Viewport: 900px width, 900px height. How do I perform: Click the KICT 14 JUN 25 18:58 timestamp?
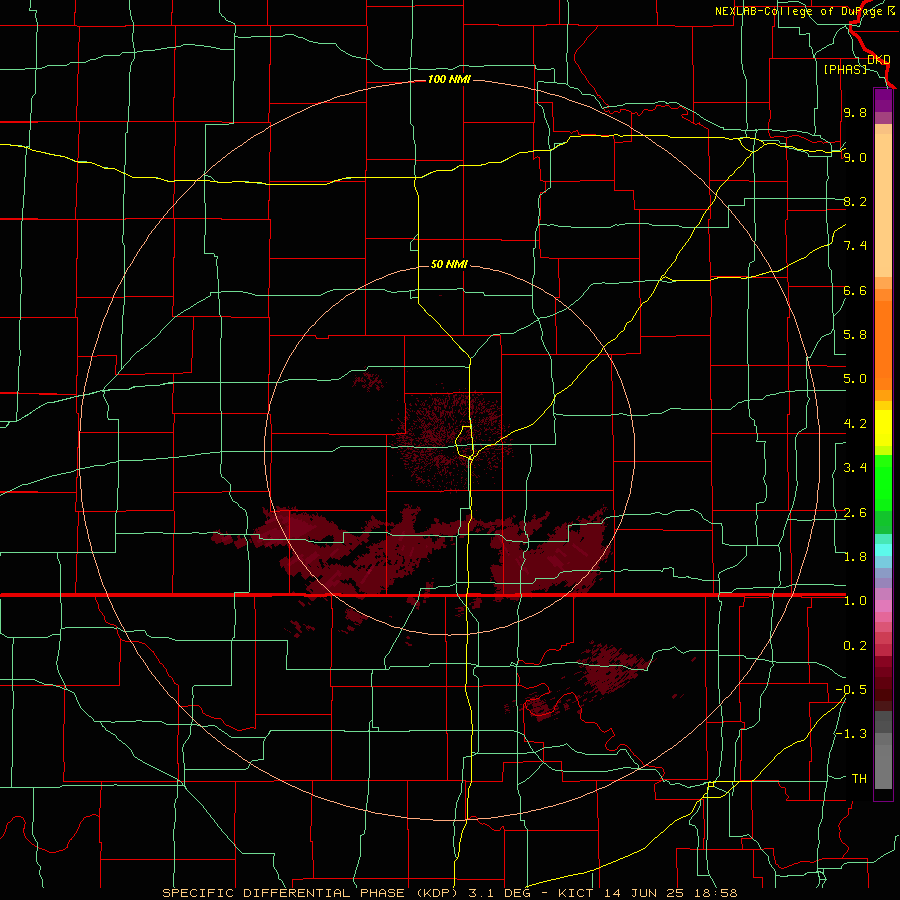click(647, 893)
